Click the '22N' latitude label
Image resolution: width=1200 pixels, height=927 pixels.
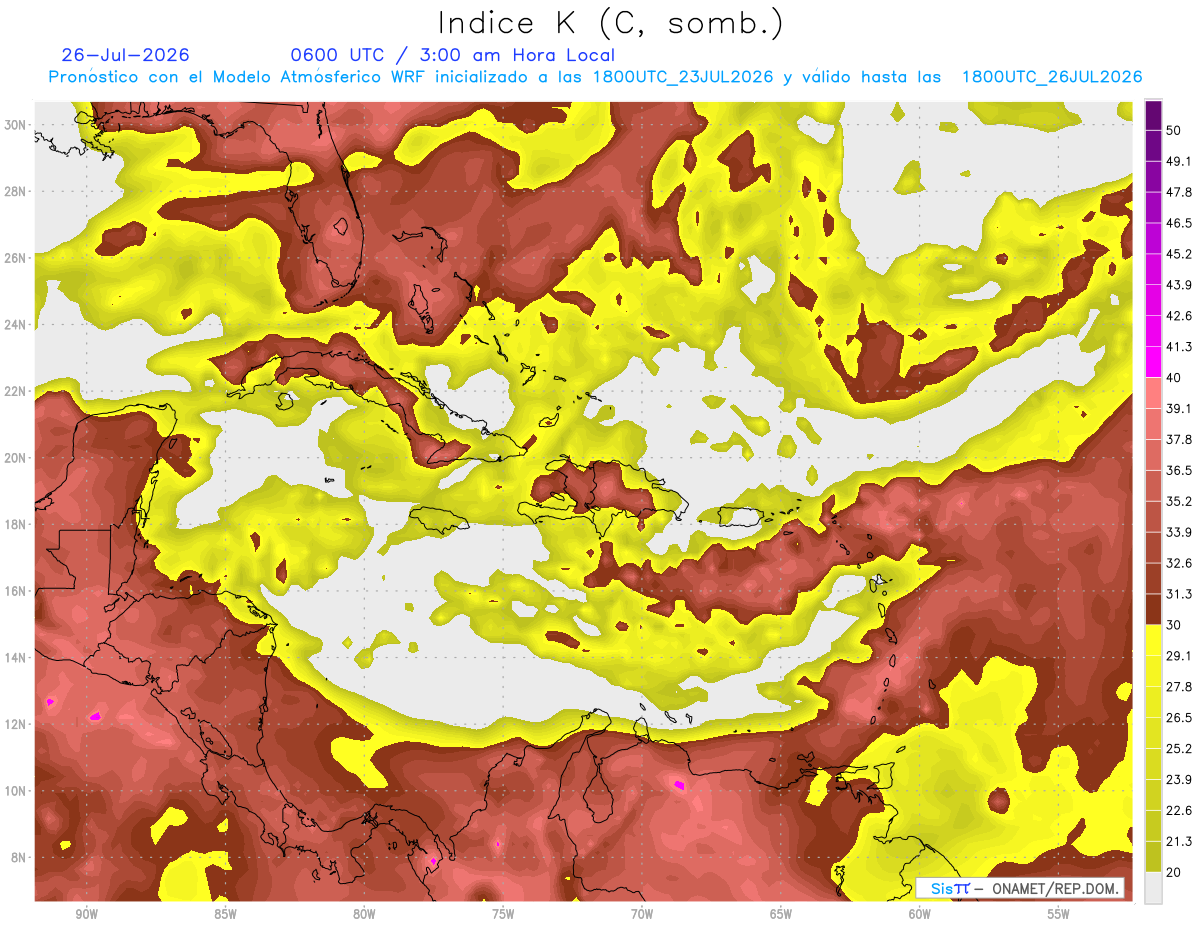point(15,391)
